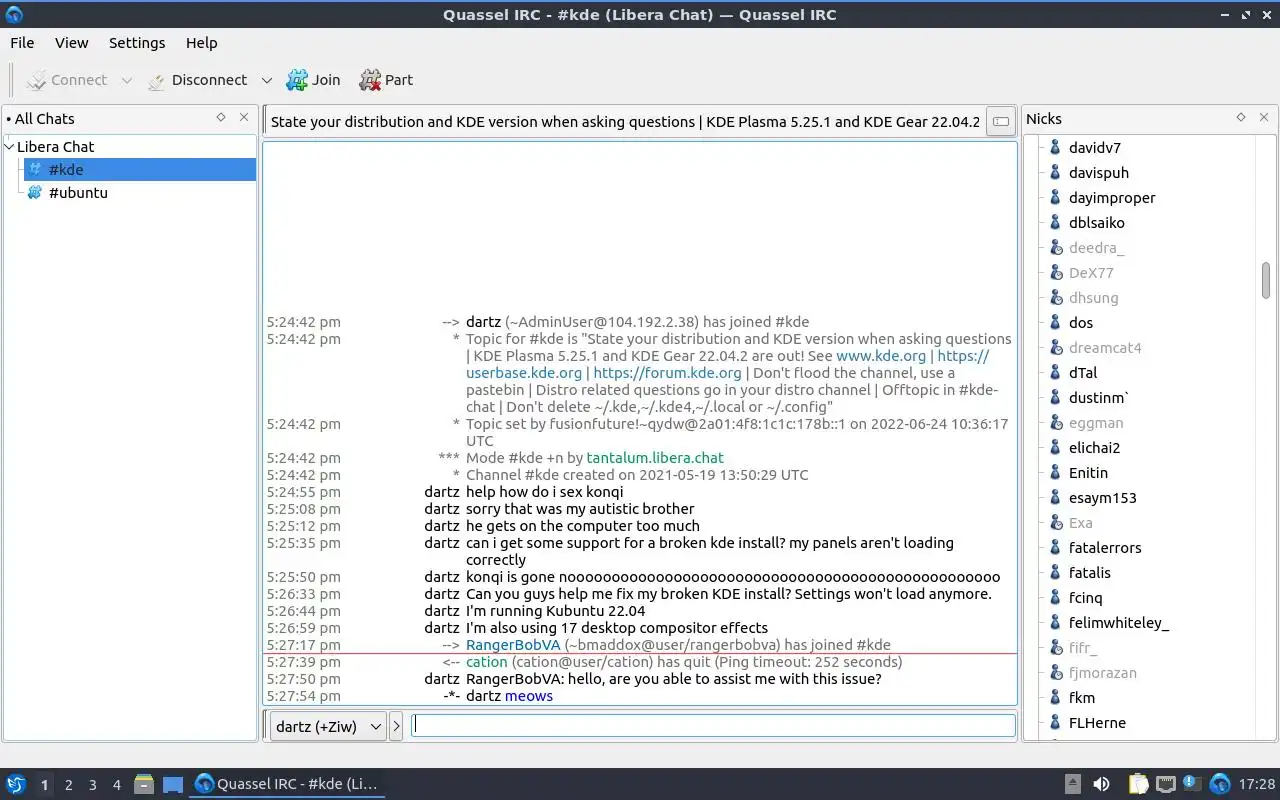
Task: Select nick eggman in Nicks list
Action: pos(1096,423)
